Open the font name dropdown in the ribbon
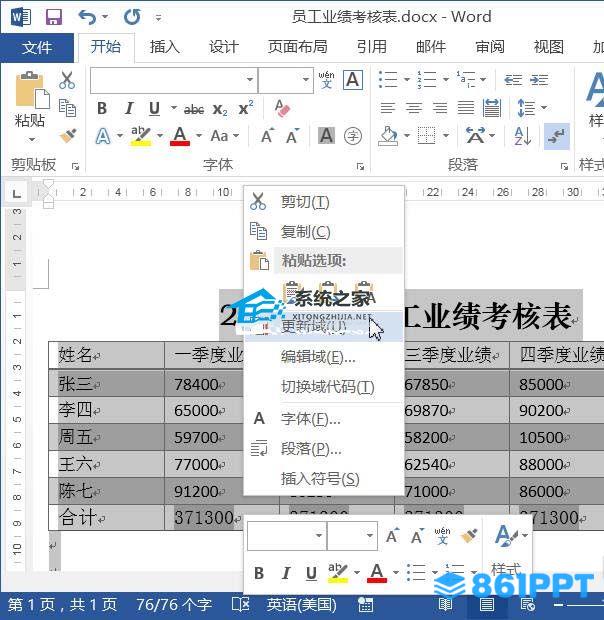This screenshot has width=604, height=620. pos(250,80)
